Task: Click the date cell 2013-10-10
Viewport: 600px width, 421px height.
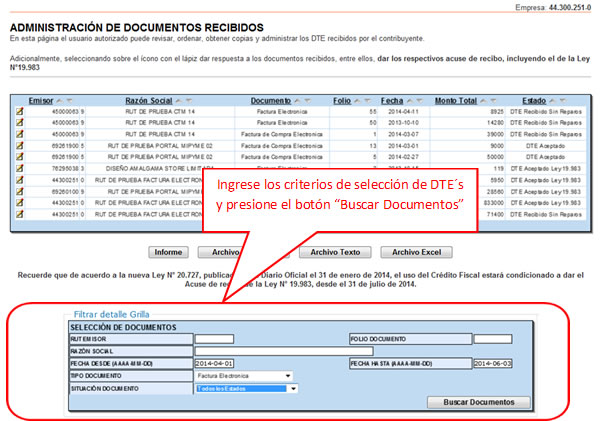Action: click(x=403, y=122)
